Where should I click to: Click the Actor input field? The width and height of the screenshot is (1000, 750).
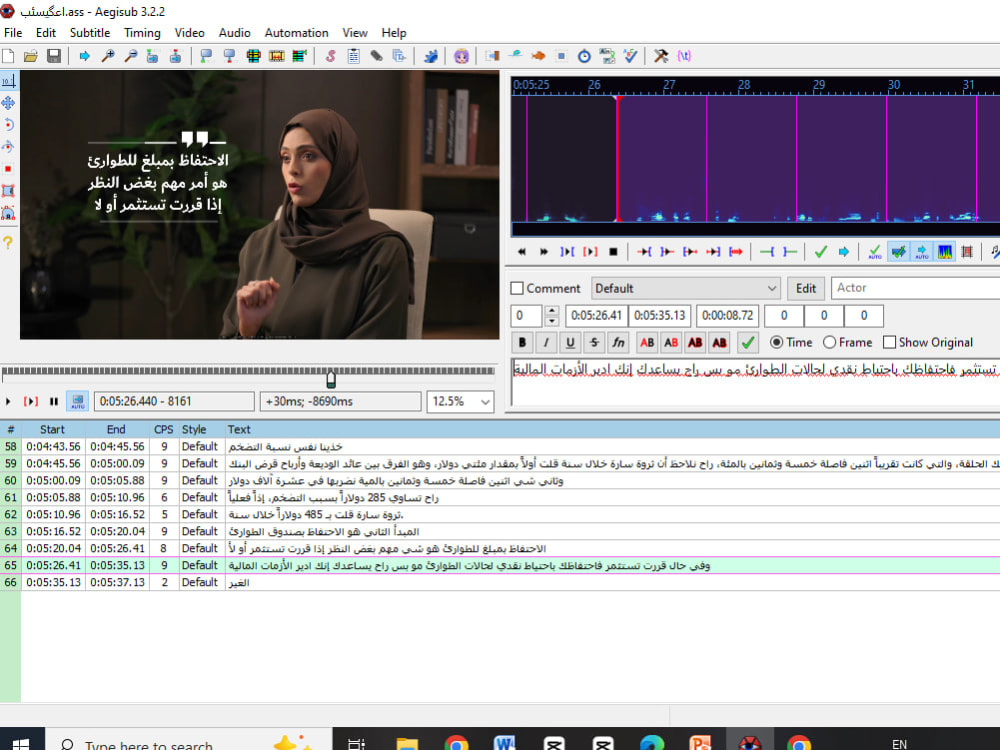[915, 288]
